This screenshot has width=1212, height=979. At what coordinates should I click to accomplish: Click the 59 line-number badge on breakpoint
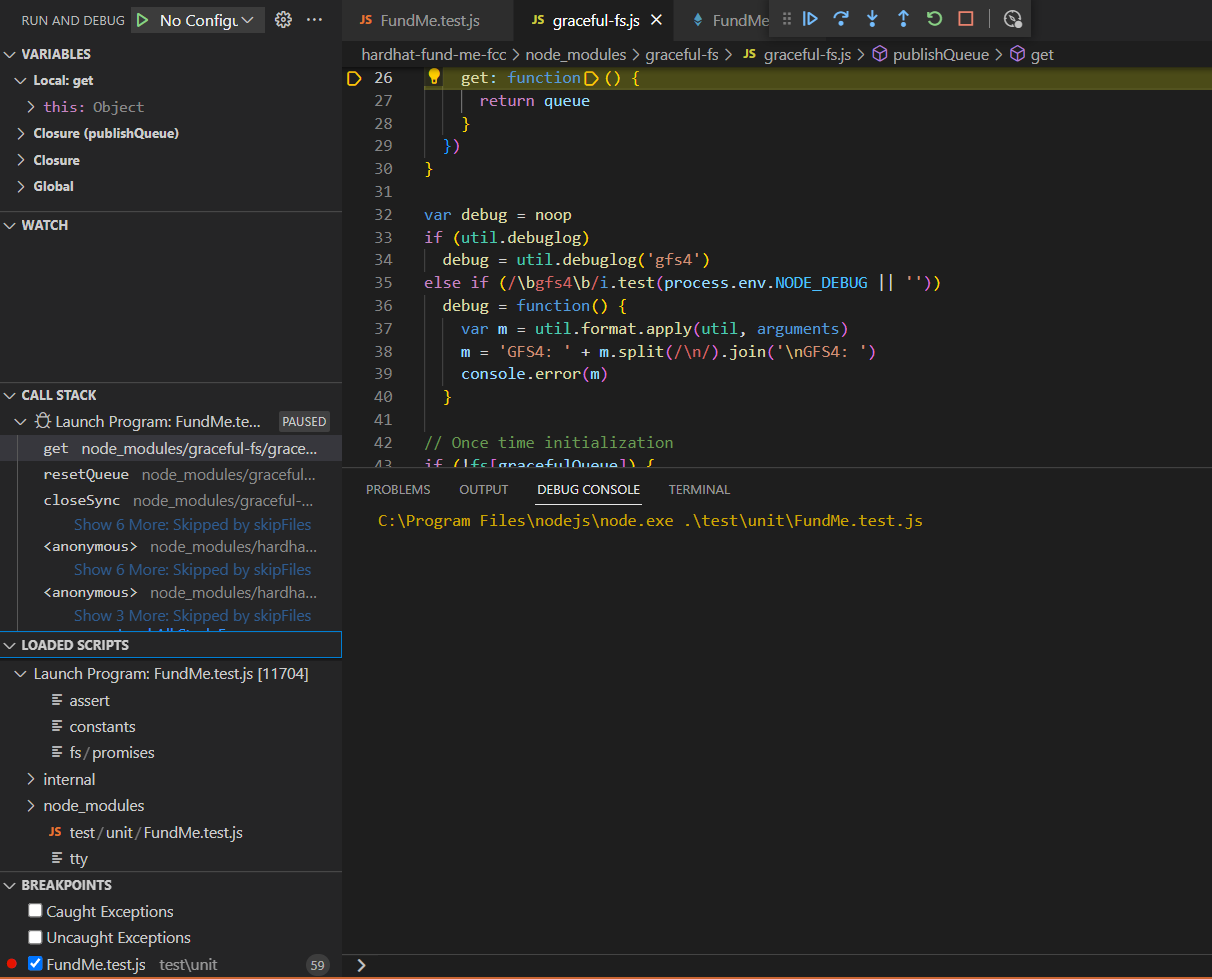point(318,965)
